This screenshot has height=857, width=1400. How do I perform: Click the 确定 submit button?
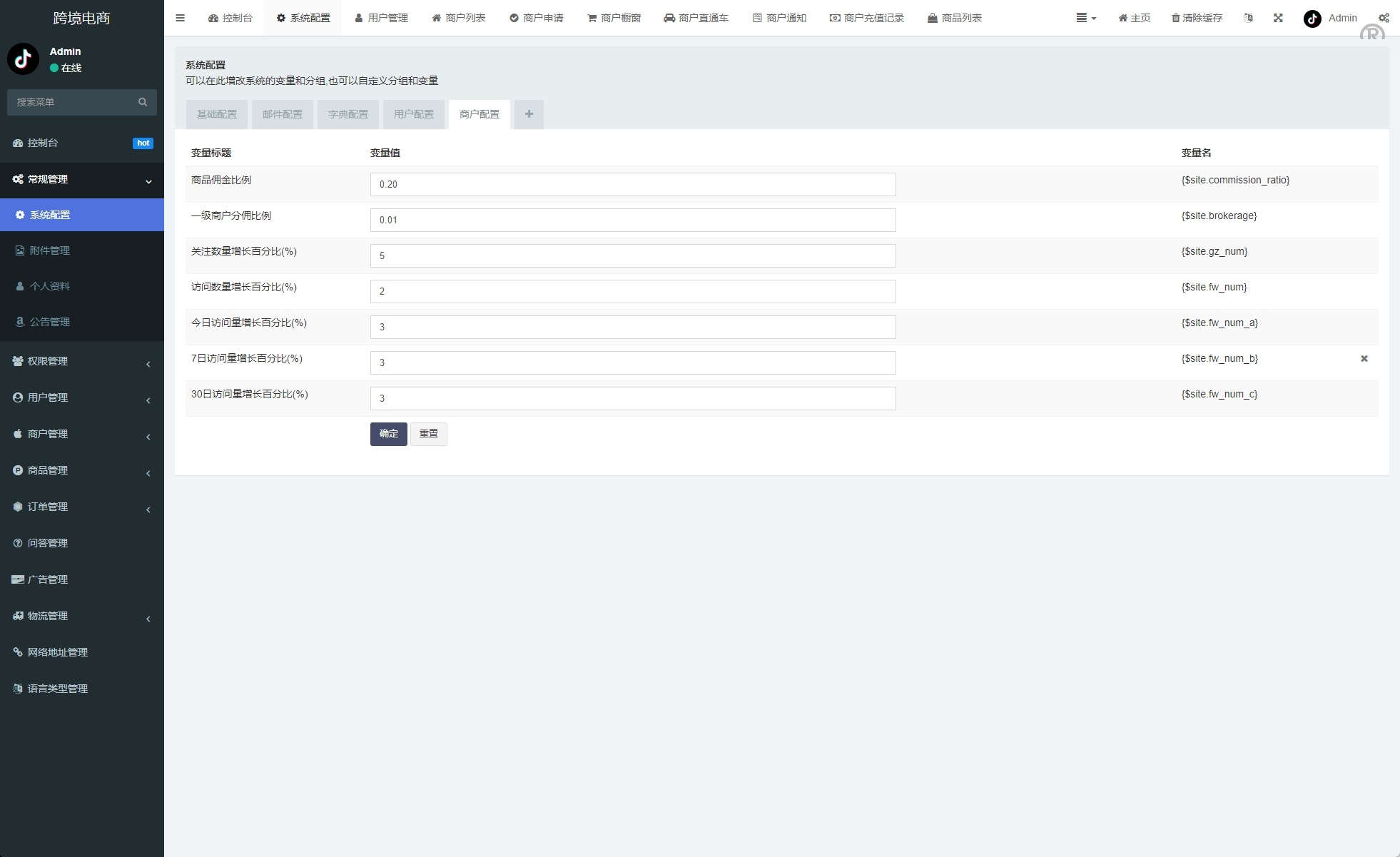388,434
